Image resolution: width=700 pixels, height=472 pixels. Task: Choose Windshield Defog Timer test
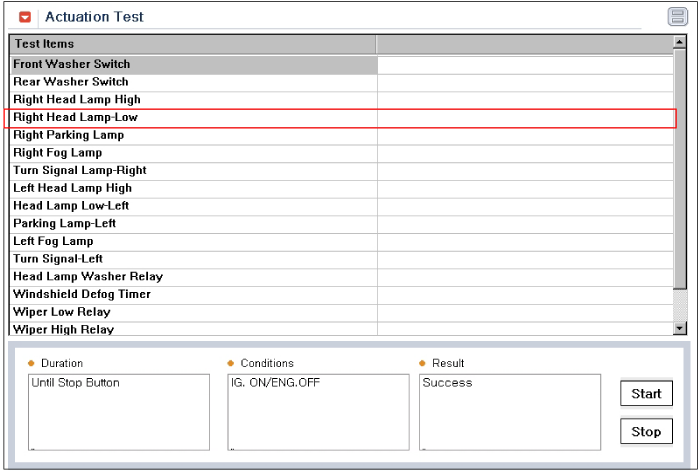tap(342, 295)
